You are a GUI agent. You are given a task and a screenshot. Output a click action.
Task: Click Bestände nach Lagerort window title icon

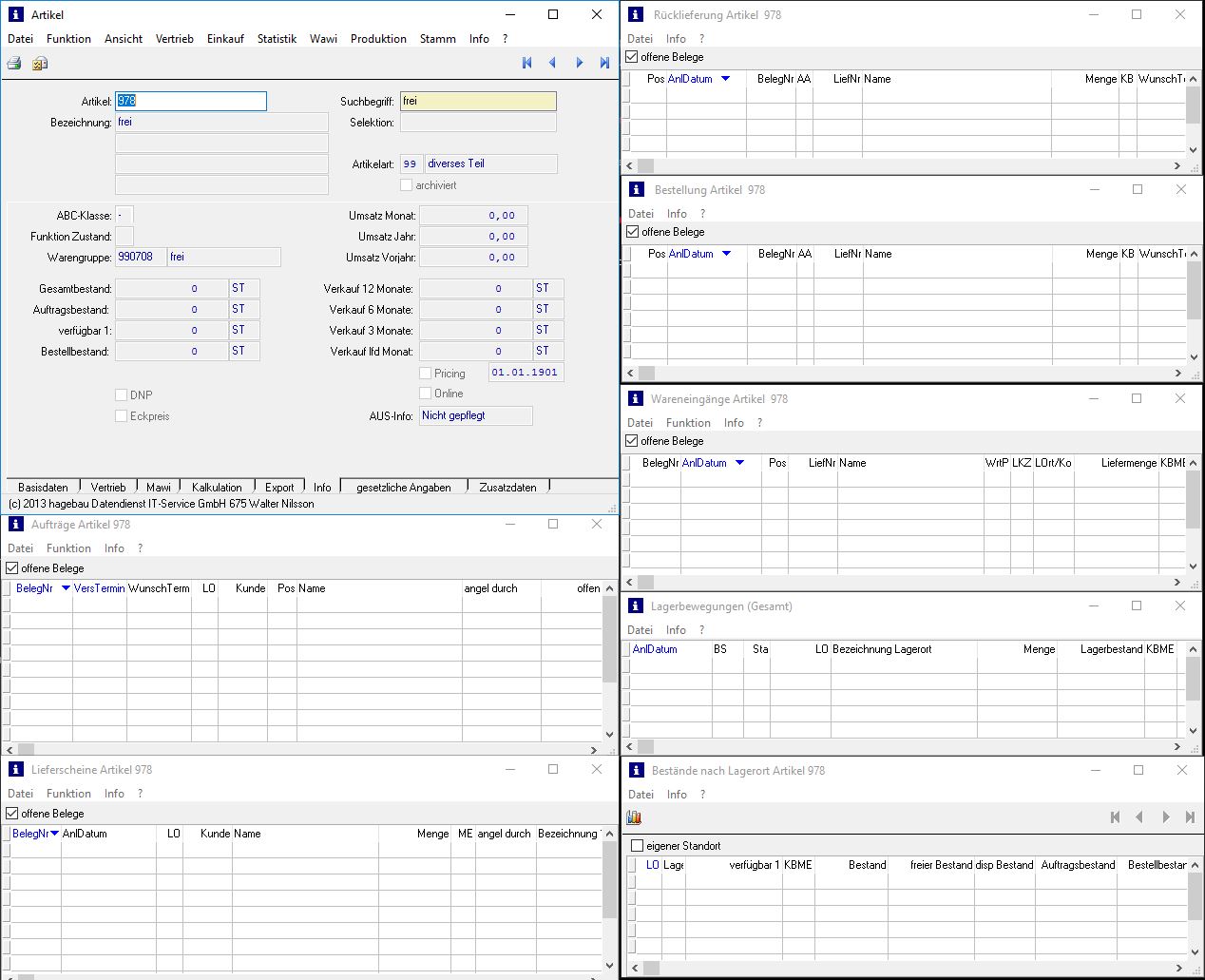coord(637,770)
